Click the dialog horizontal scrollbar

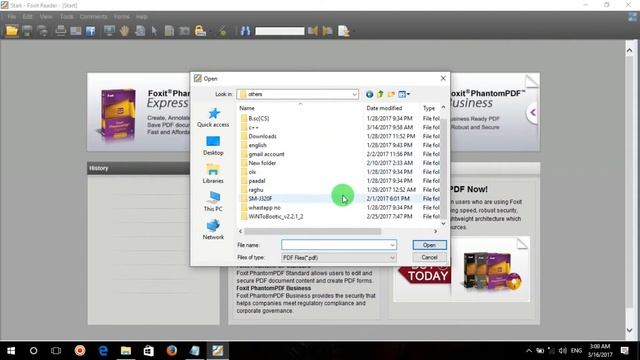[313, 231]
